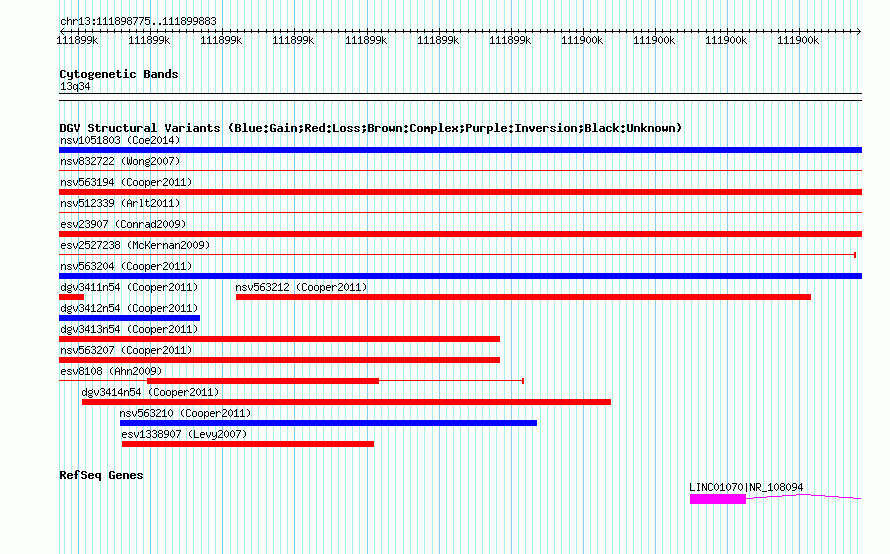This screenshot has width=890, height=554.
Task: Click the red dgv3414n54 loss bar
Action: coord(346,402)
